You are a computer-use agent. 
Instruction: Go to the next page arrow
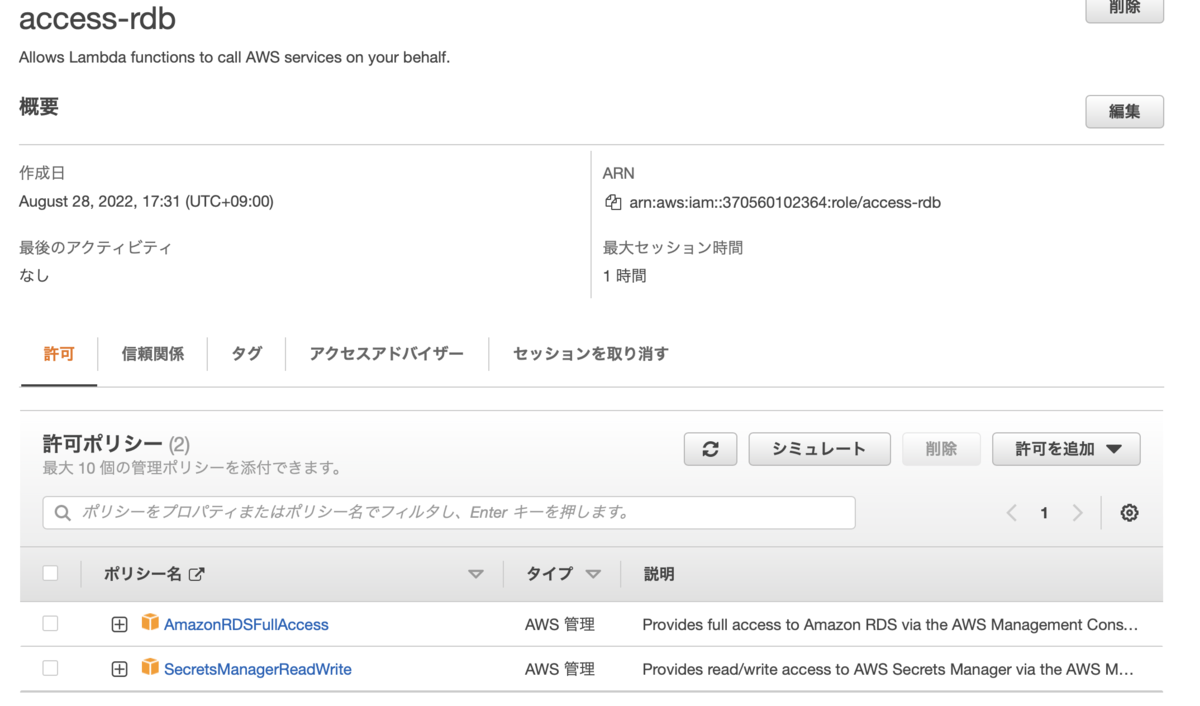(1077, 513)
